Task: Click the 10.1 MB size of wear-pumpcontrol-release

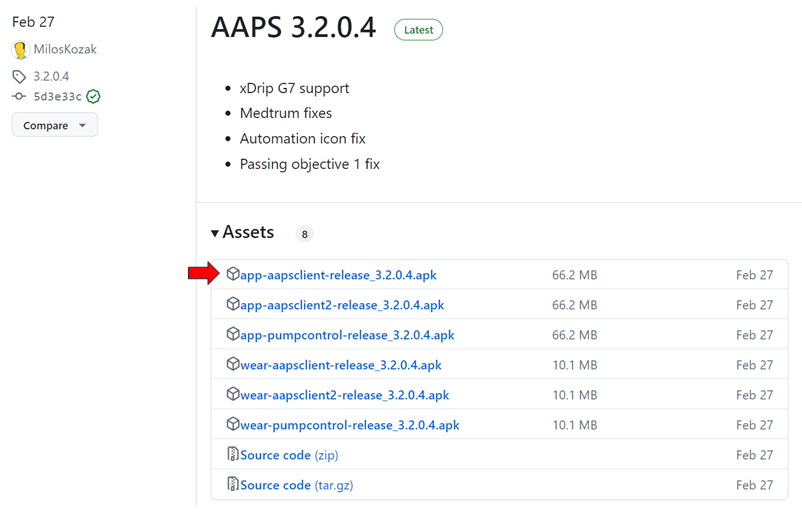Action: point(574,425)
